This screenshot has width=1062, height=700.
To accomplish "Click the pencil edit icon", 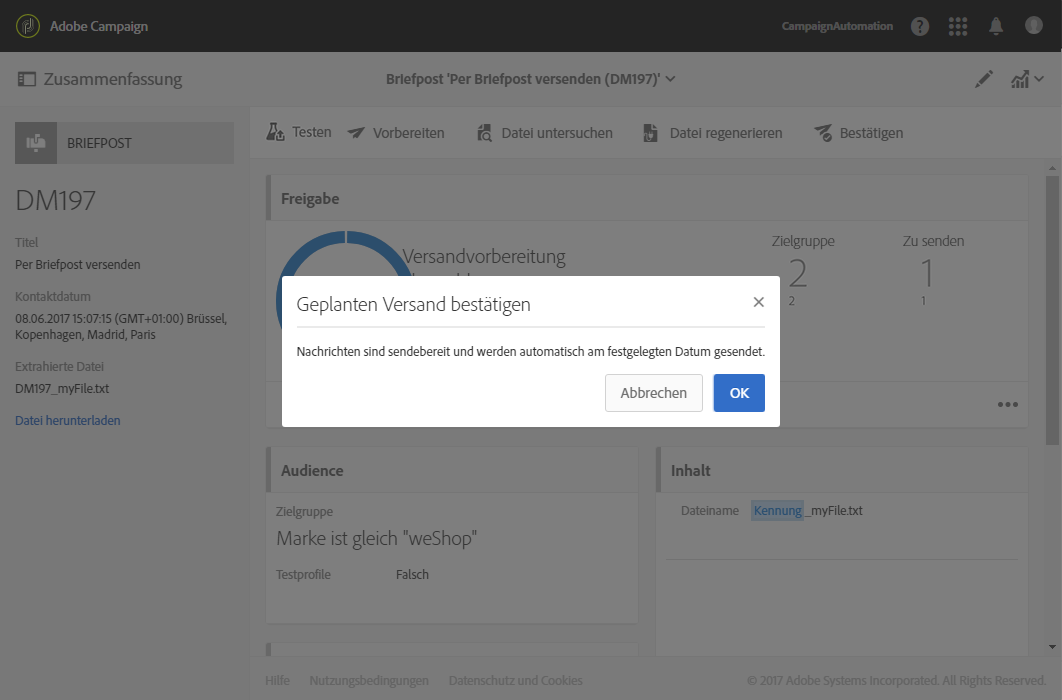I will (983, 79).
